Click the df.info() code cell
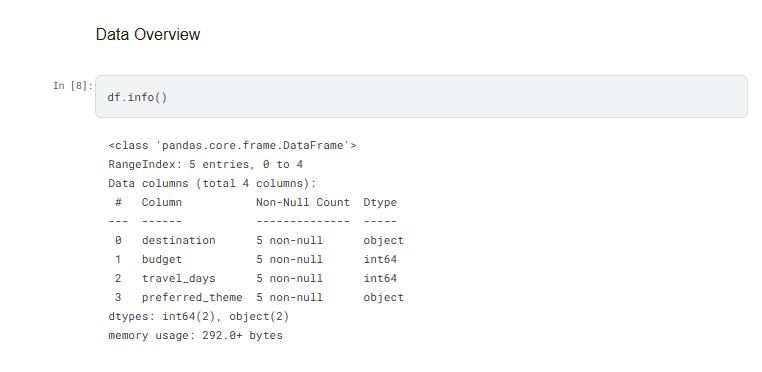This screenshot has width=762, height=372. point(421,96)
